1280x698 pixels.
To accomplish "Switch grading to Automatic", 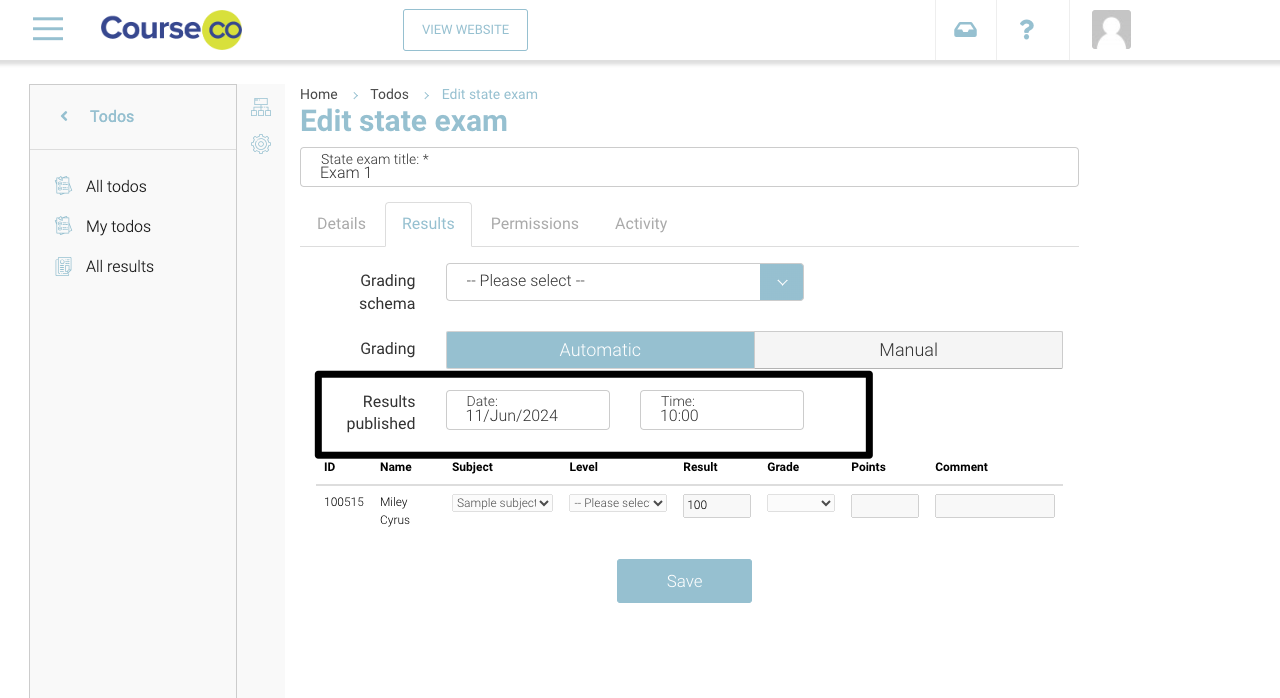I will click(x=600, y=350).
